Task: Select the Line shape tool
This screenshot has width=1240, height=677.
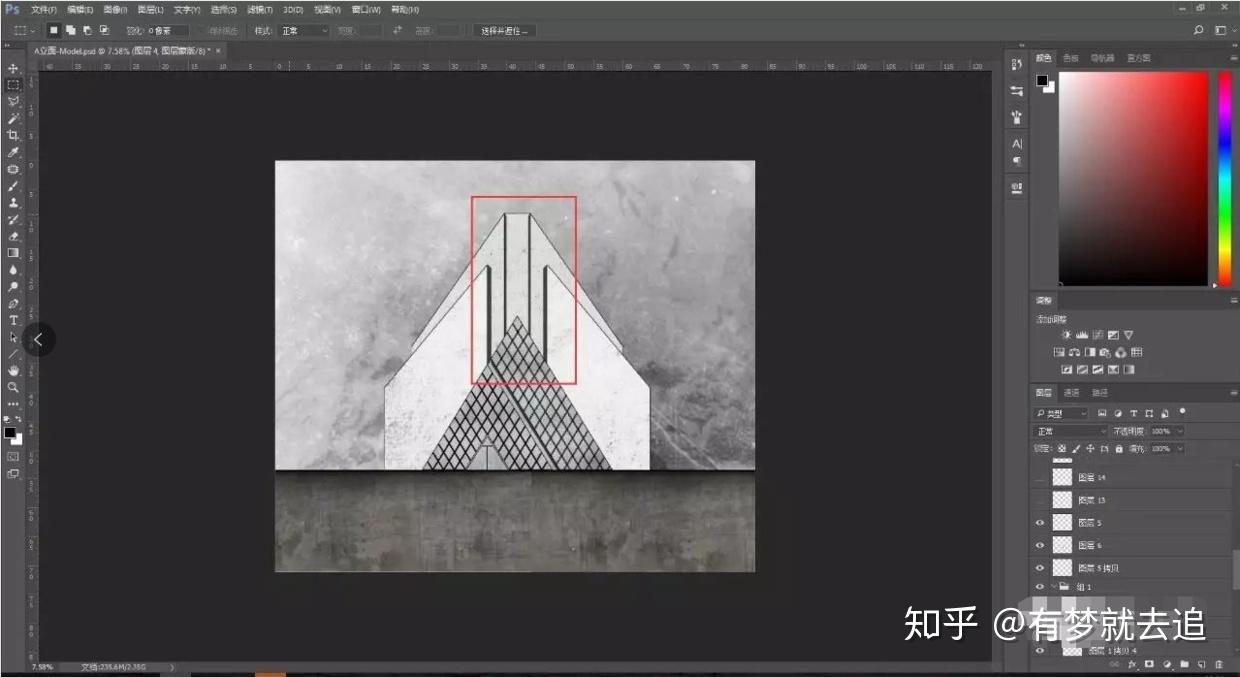Action: click(13, 354)
